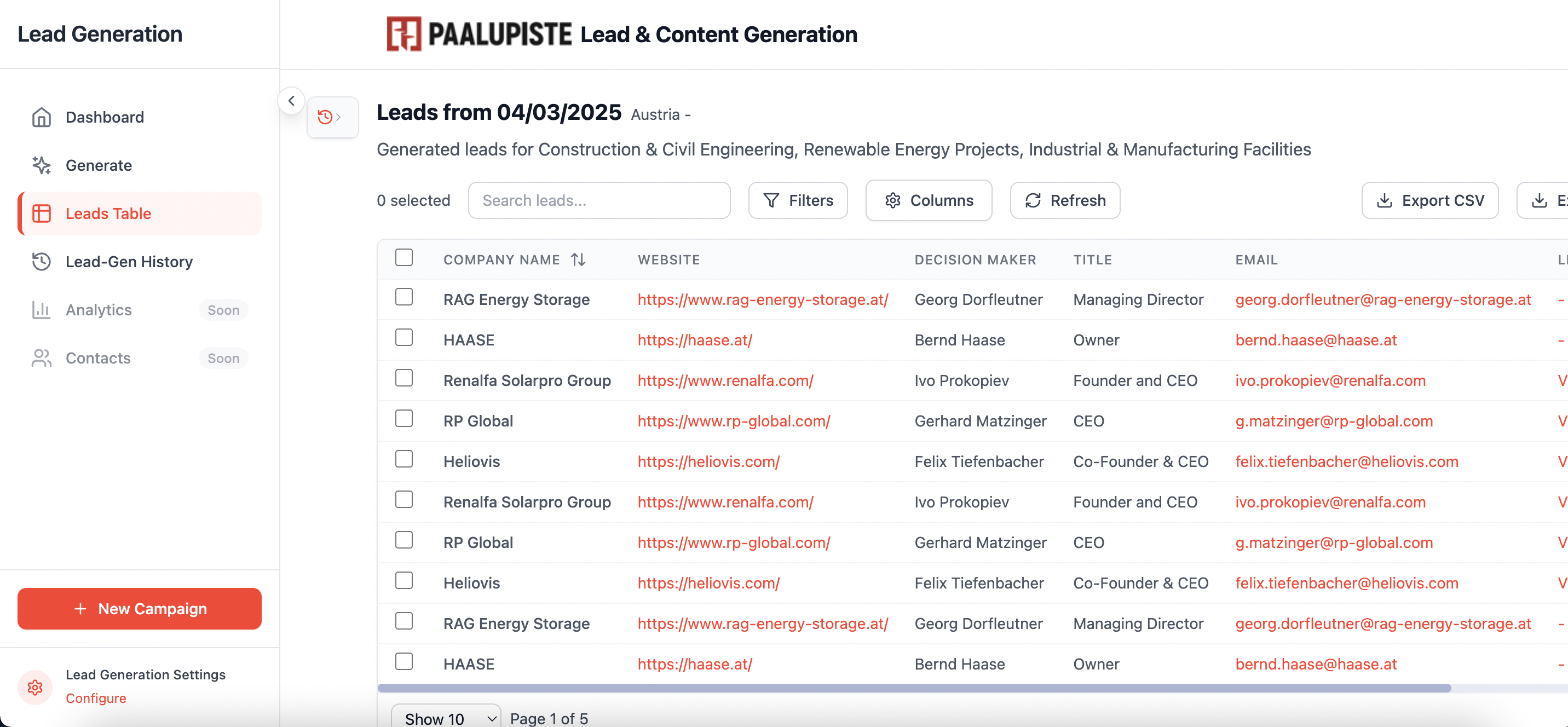Open the Show 10 rows dropdown
Screen dimensions: 1568x727
(446, 717)
